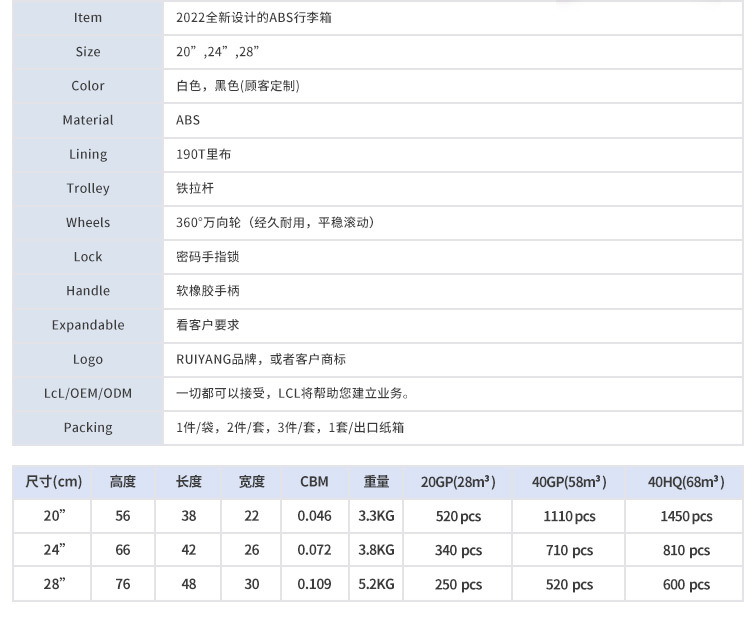Click the '40HQ(68m³)' column header
This screenshot has height=631, width=750.
coord(686,482)
